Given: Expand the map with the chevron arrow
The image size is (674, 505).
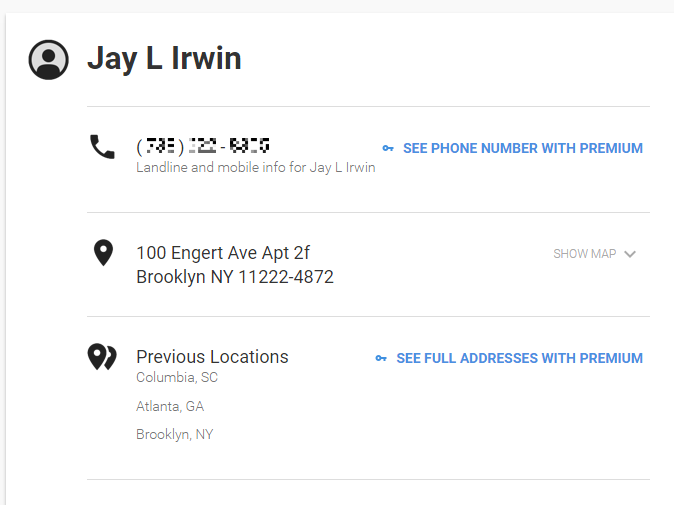Looking at the screenshot, I should (630, 254).
